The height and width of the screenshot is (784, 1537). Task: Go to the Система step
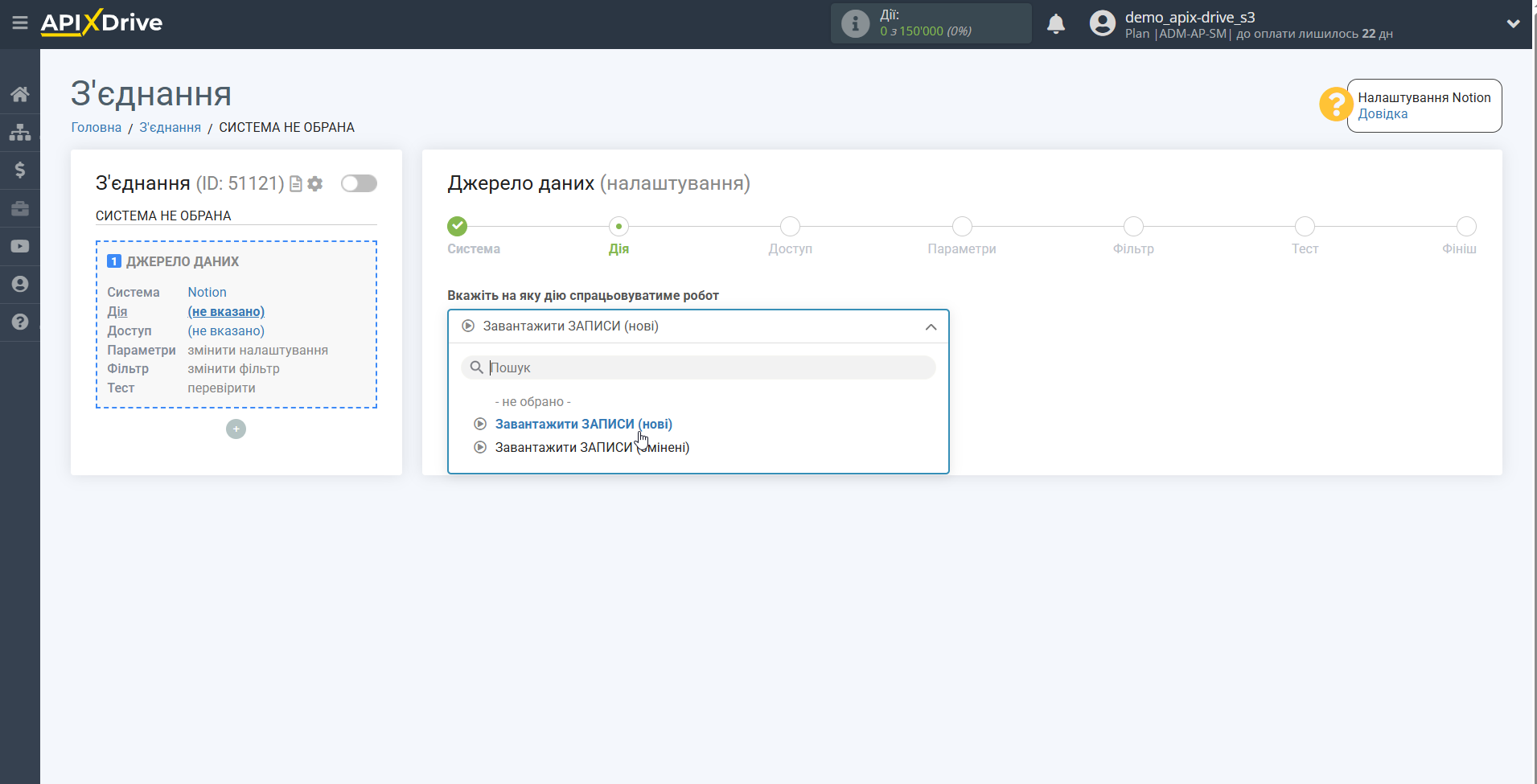(458, 227)
